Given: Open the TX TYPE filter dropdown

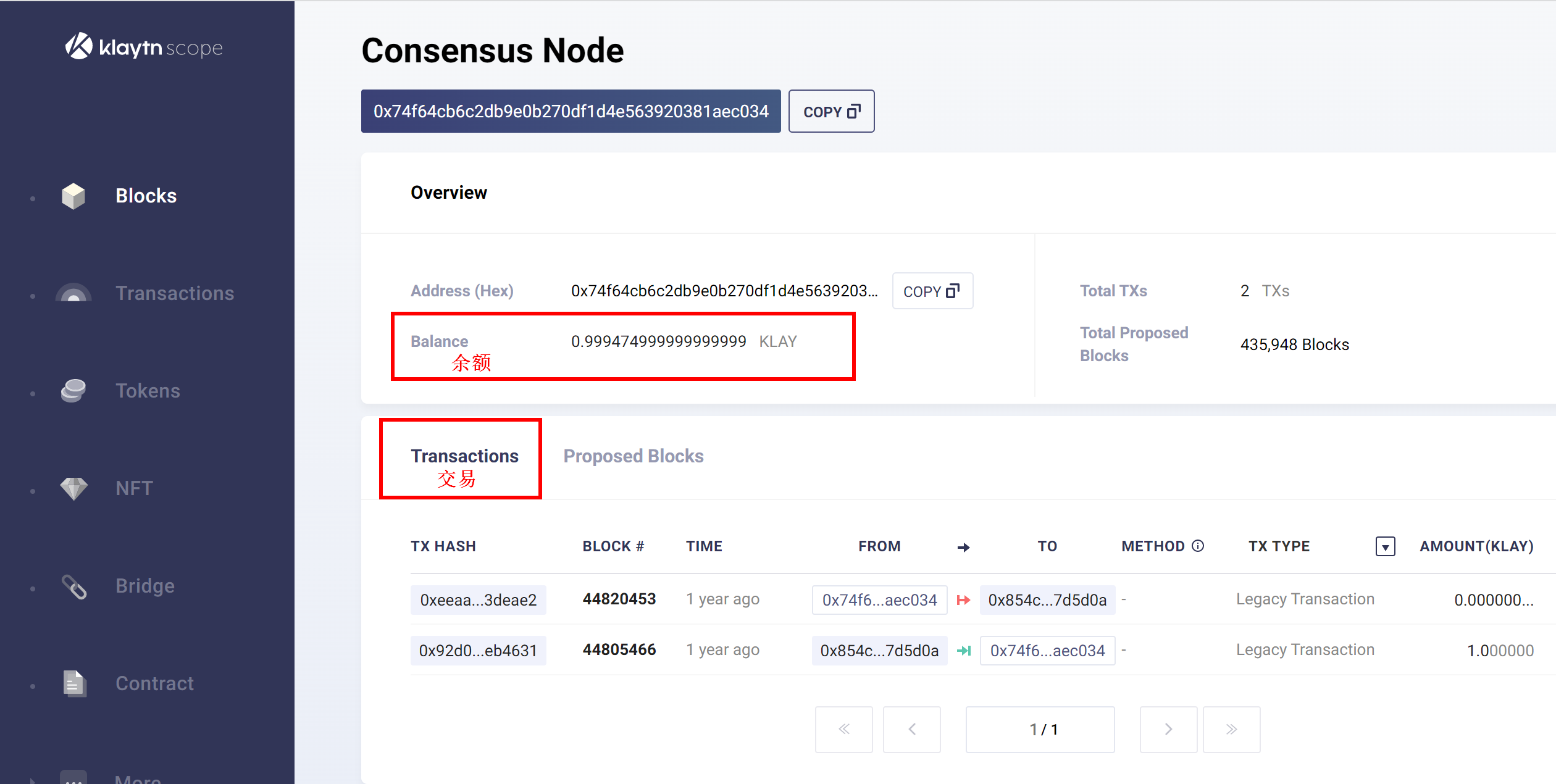Looking at the screenshot, I should 1385,546.
